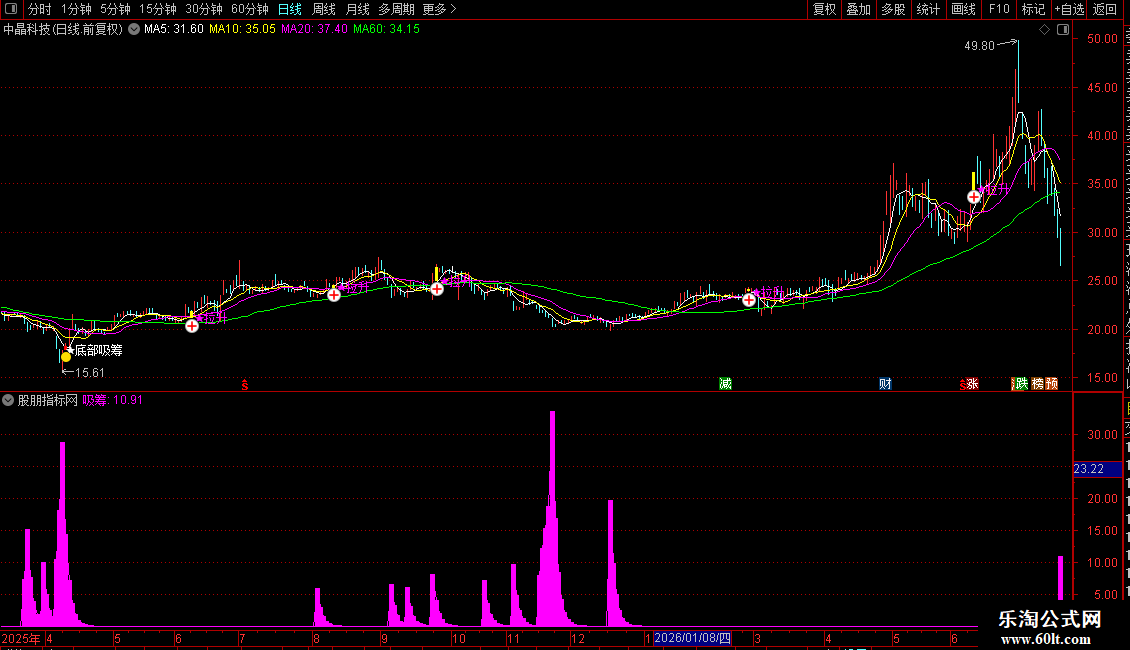Viewport: 1130px width, 650px height.
Task: Click the diamond icon atop main chart
Action: [x=1044, y=30]
